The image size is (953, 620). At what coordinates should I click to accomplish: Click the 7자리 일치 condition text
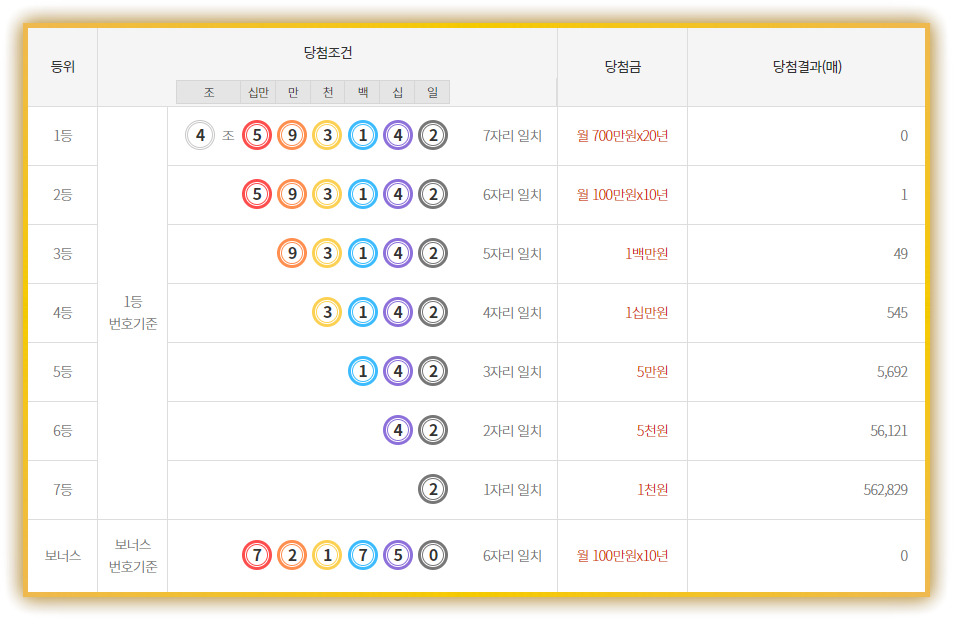512,136
